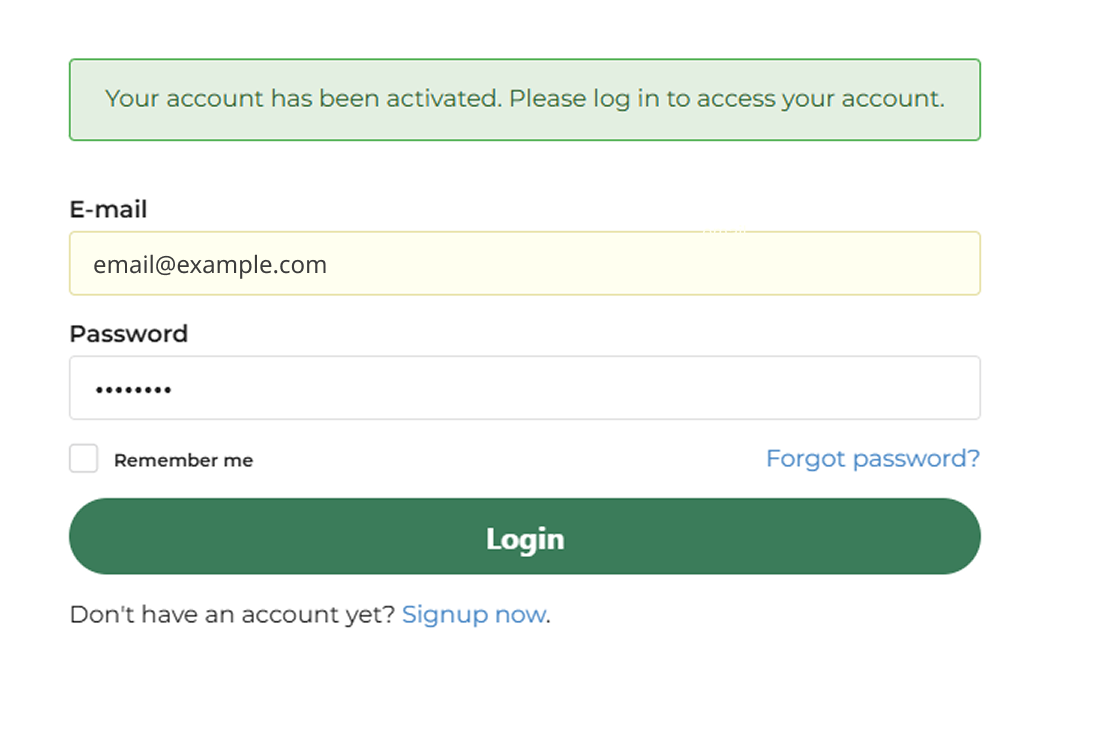Click the masked password dots

(x=133, y=390)
